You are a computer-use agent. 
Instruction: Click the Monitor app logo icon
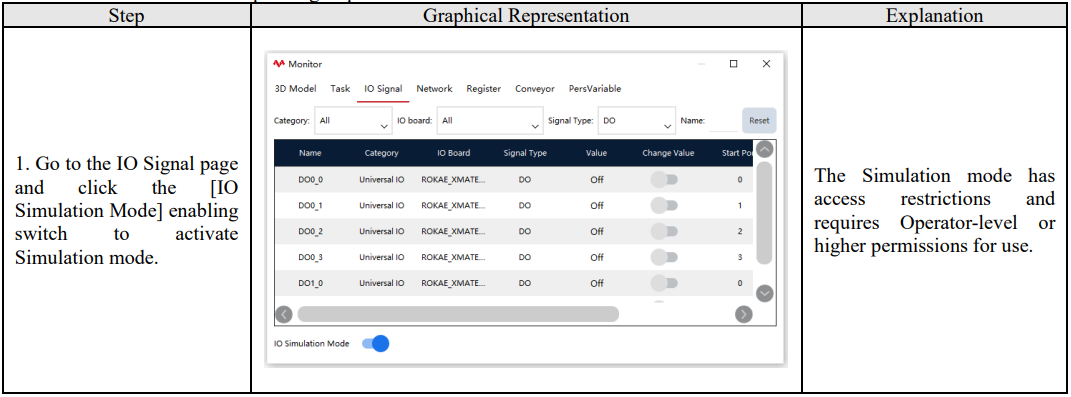[x=279, y=64]
